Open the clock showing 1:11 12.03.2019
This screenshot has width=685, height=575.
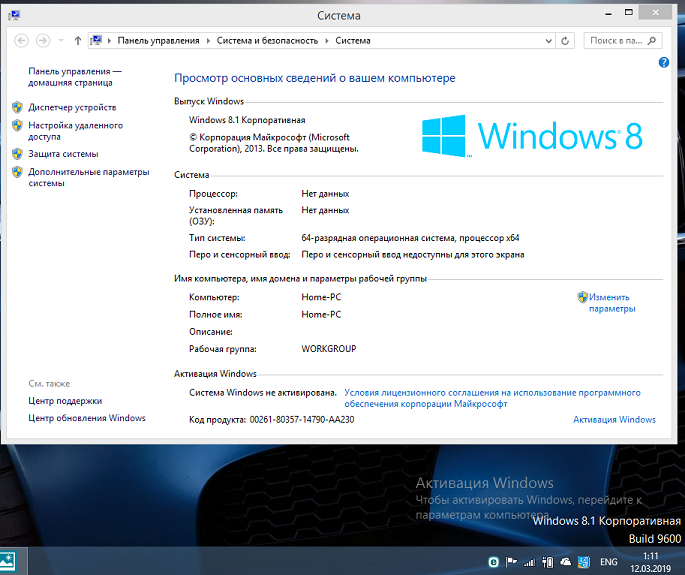tap(650, 562)
